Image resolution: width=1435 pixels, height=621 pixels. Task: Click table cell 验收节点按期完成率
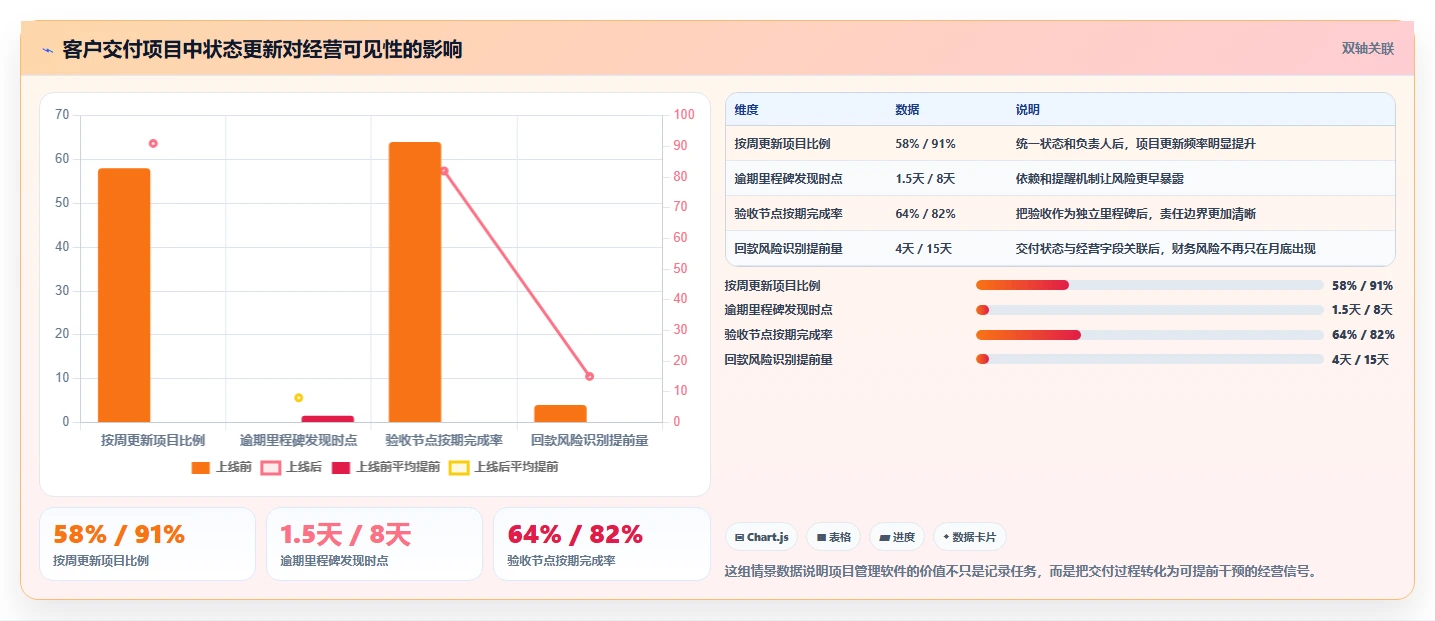(x=788, y=214)
